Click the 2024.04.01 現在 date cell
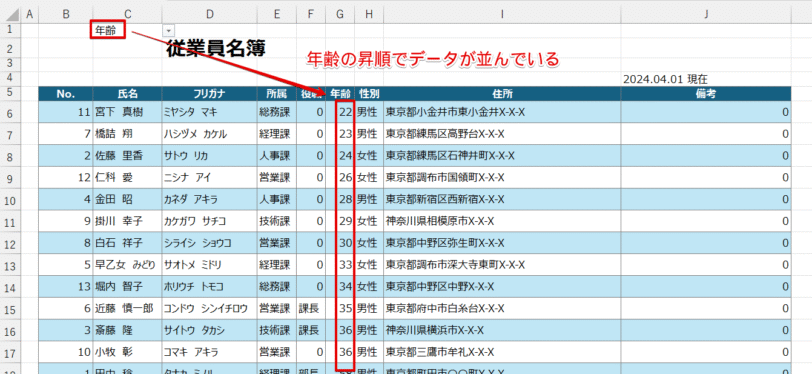Image resolution: width=812 pixels, height=374 pixels. tap(665, 79)
